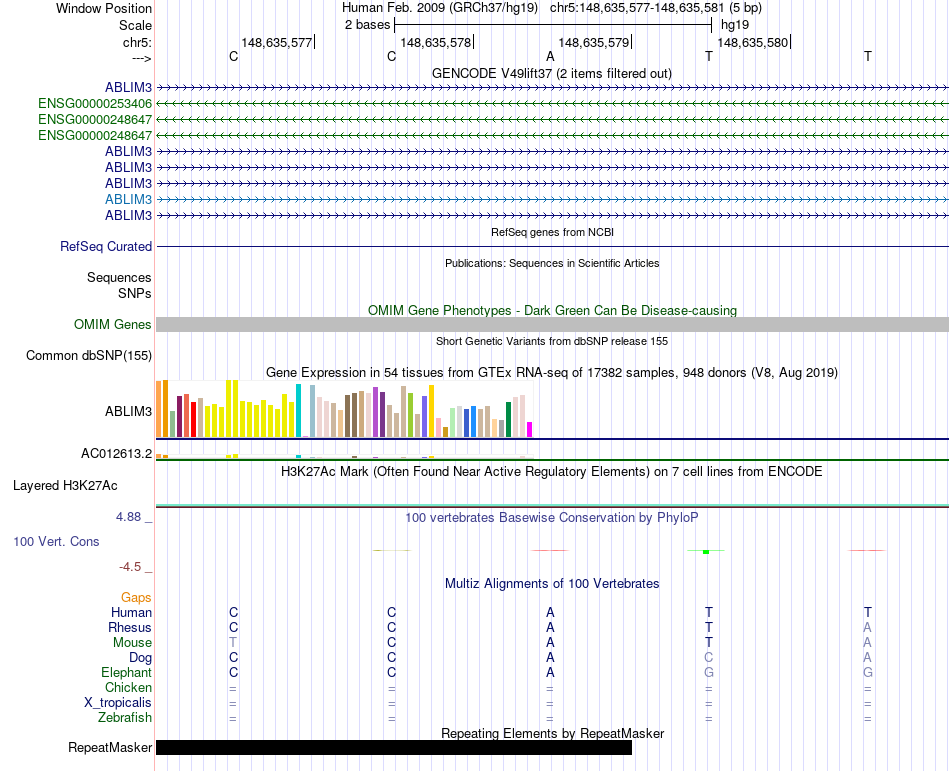Select the Elephant species label

(x=127, y=672)
